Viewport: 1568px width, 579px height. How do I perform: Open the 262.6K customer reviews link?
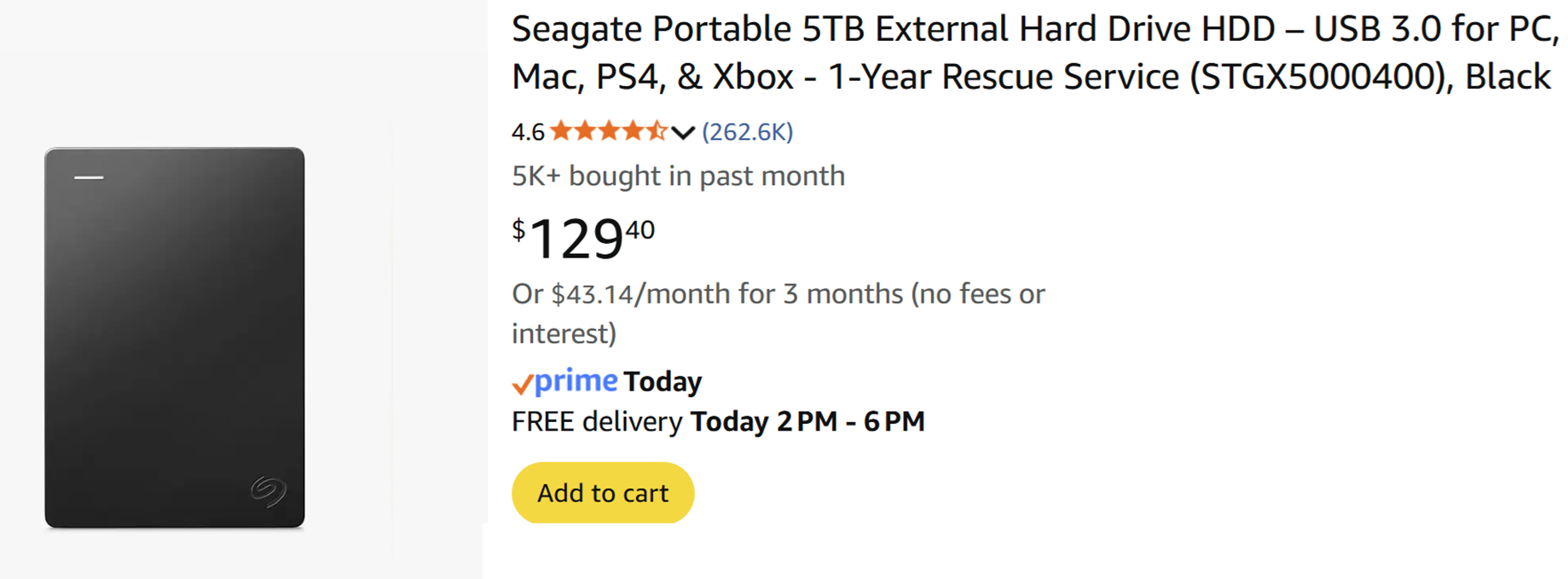click(747, 132)
